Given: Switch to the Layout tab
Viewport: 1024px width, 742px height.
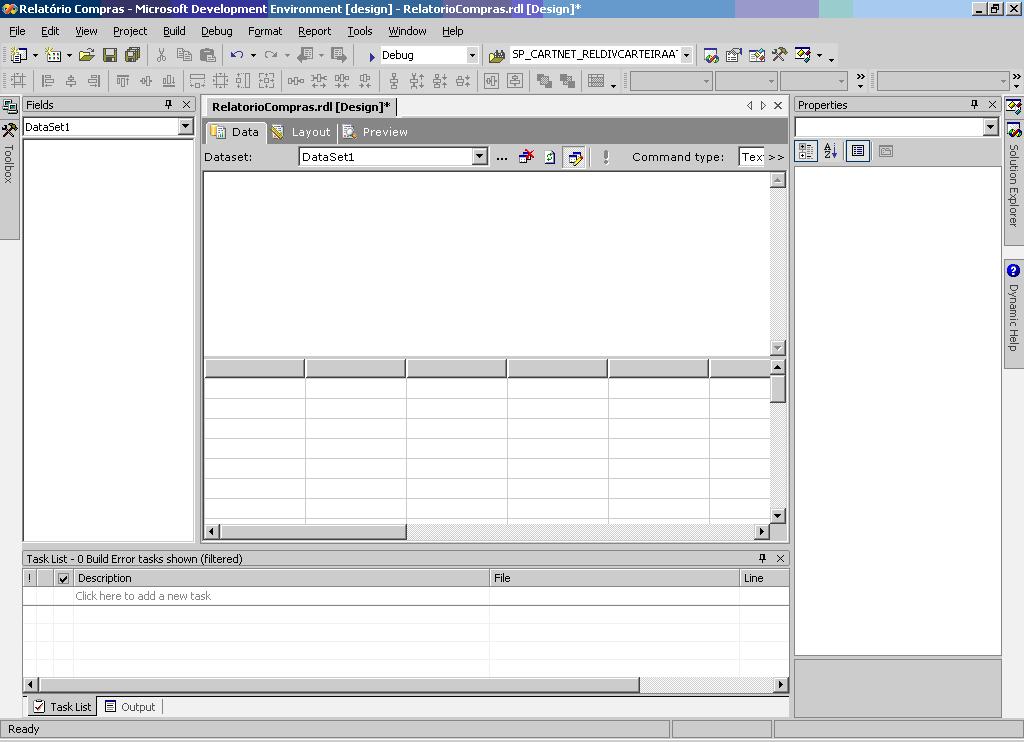Looking at the screenshot, I should (301, 132).
